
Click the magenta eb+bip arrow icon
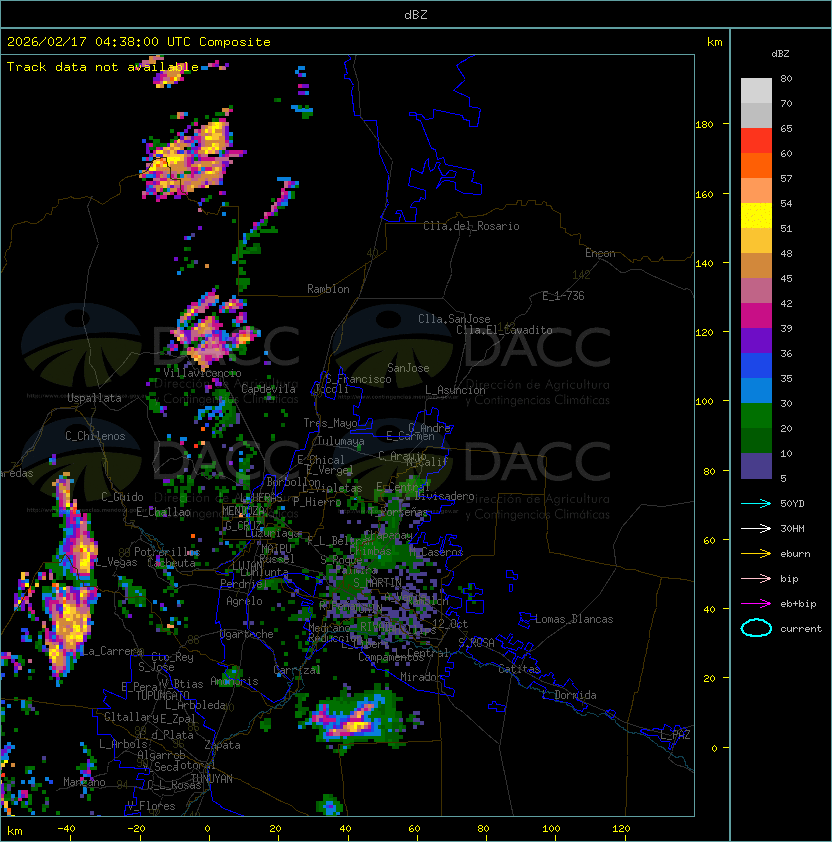coord(756,604)
